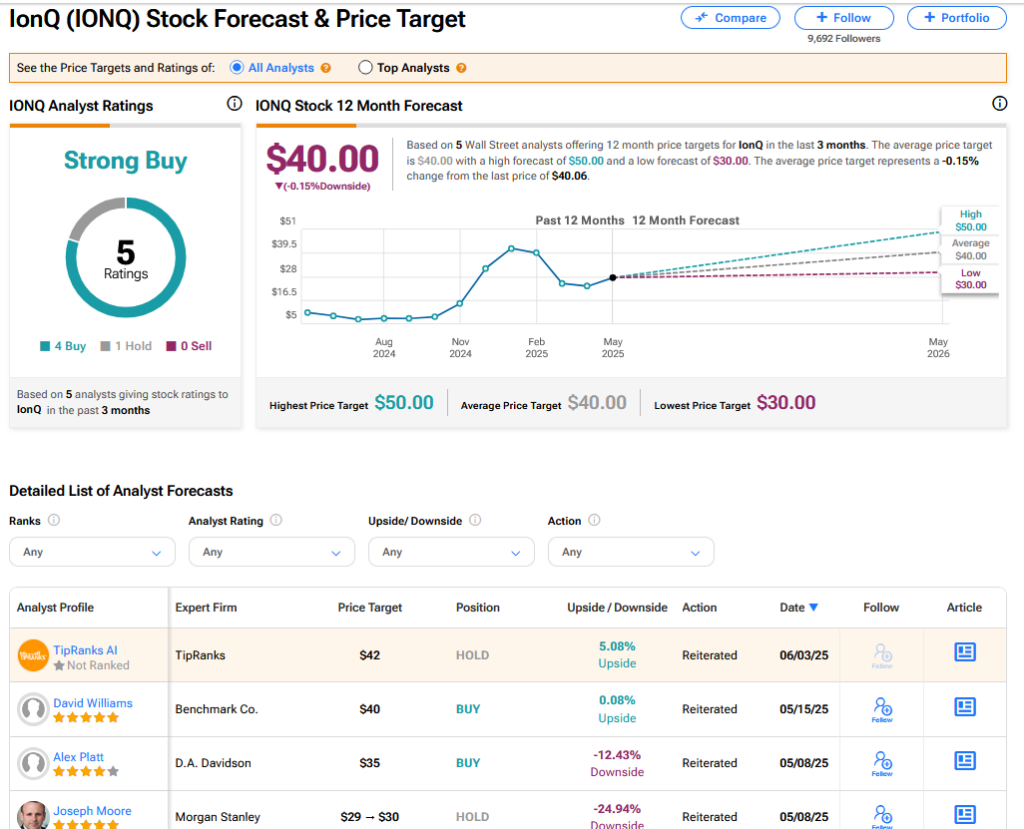
Task: Click the Price Target column header
Action: click(370, 608)
